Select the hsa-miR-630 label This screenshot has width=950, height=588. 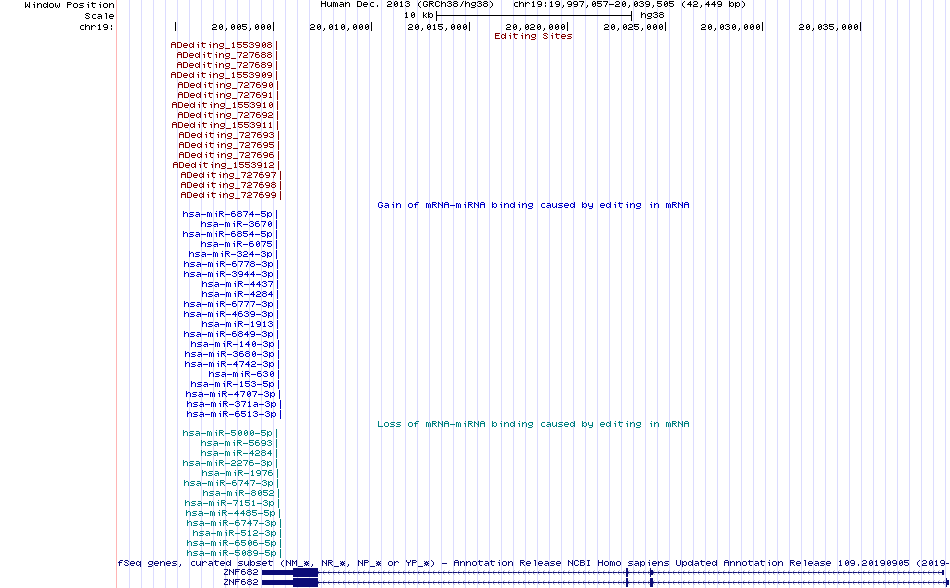(241, 374)
